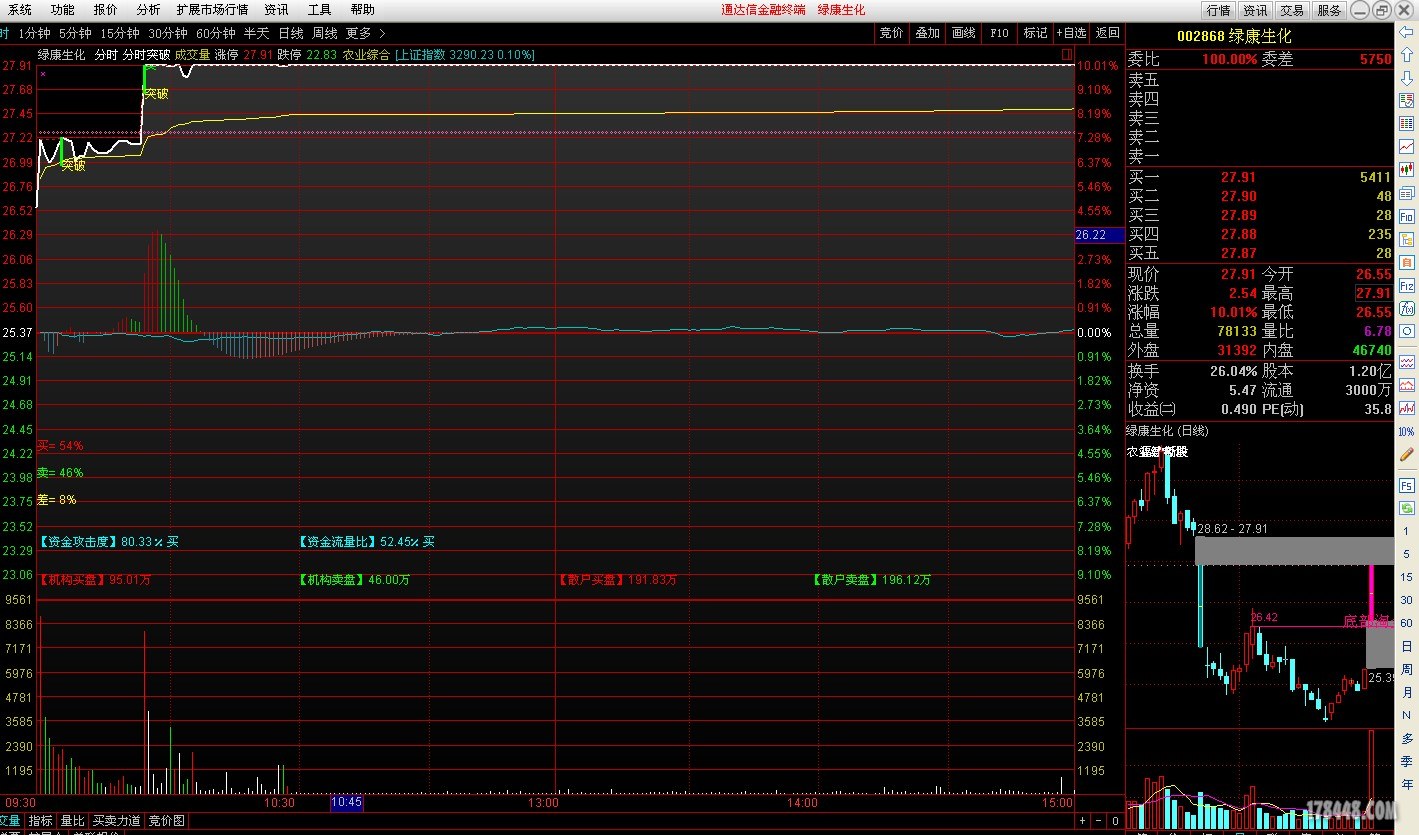The height and width of the screenshot is (835, 1419).
Task: Expand the 更多 periods dropdown
Action: click(366, 33)
